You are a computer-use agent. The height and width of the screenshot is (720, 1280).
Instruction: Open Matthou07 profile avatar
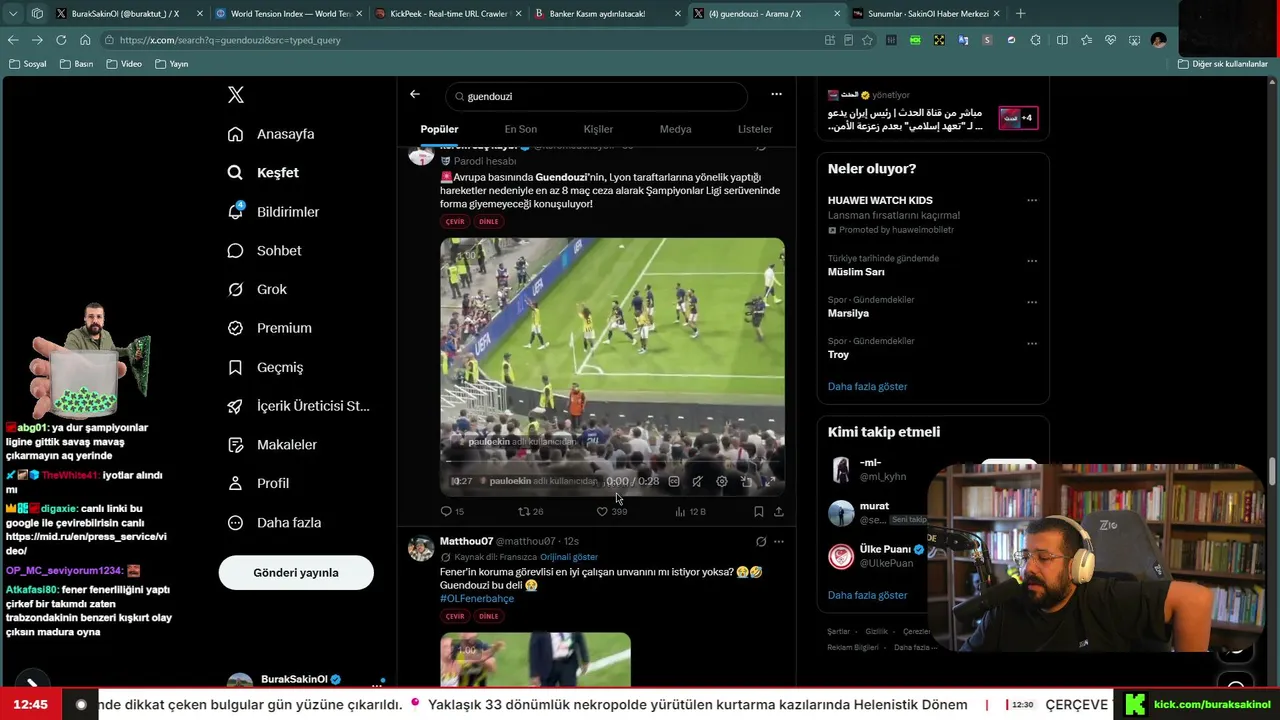click(x=422, y=548)
